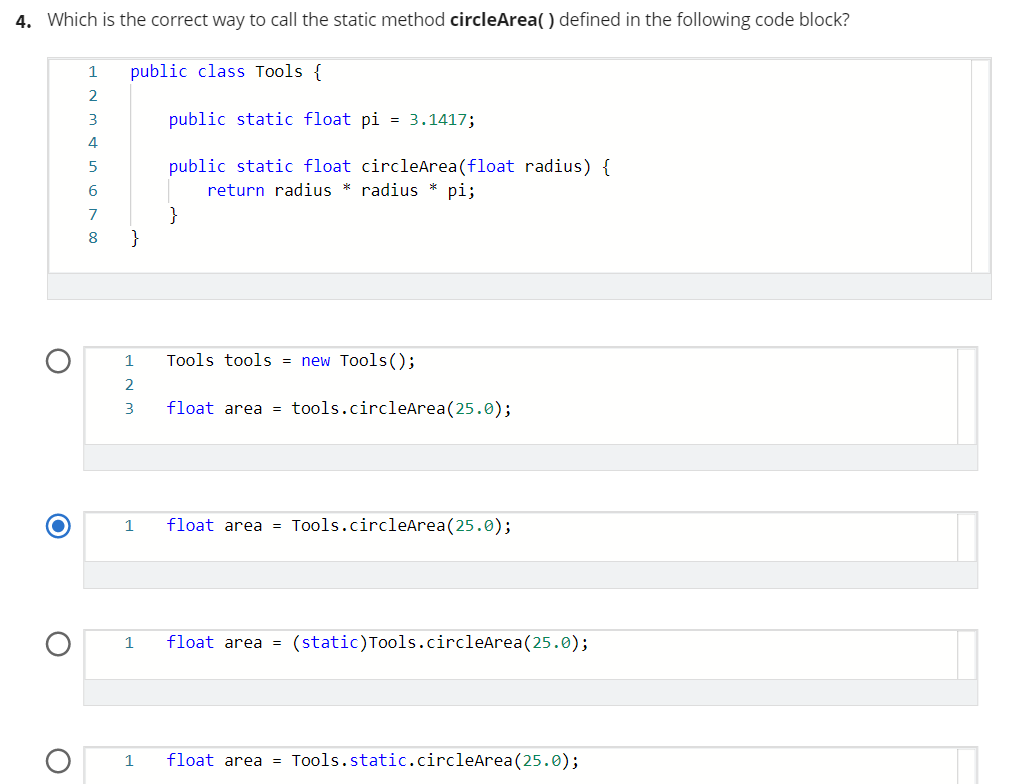
Task: Click the circleArea(float radius) method declaration line
Action: click(389, 166)
